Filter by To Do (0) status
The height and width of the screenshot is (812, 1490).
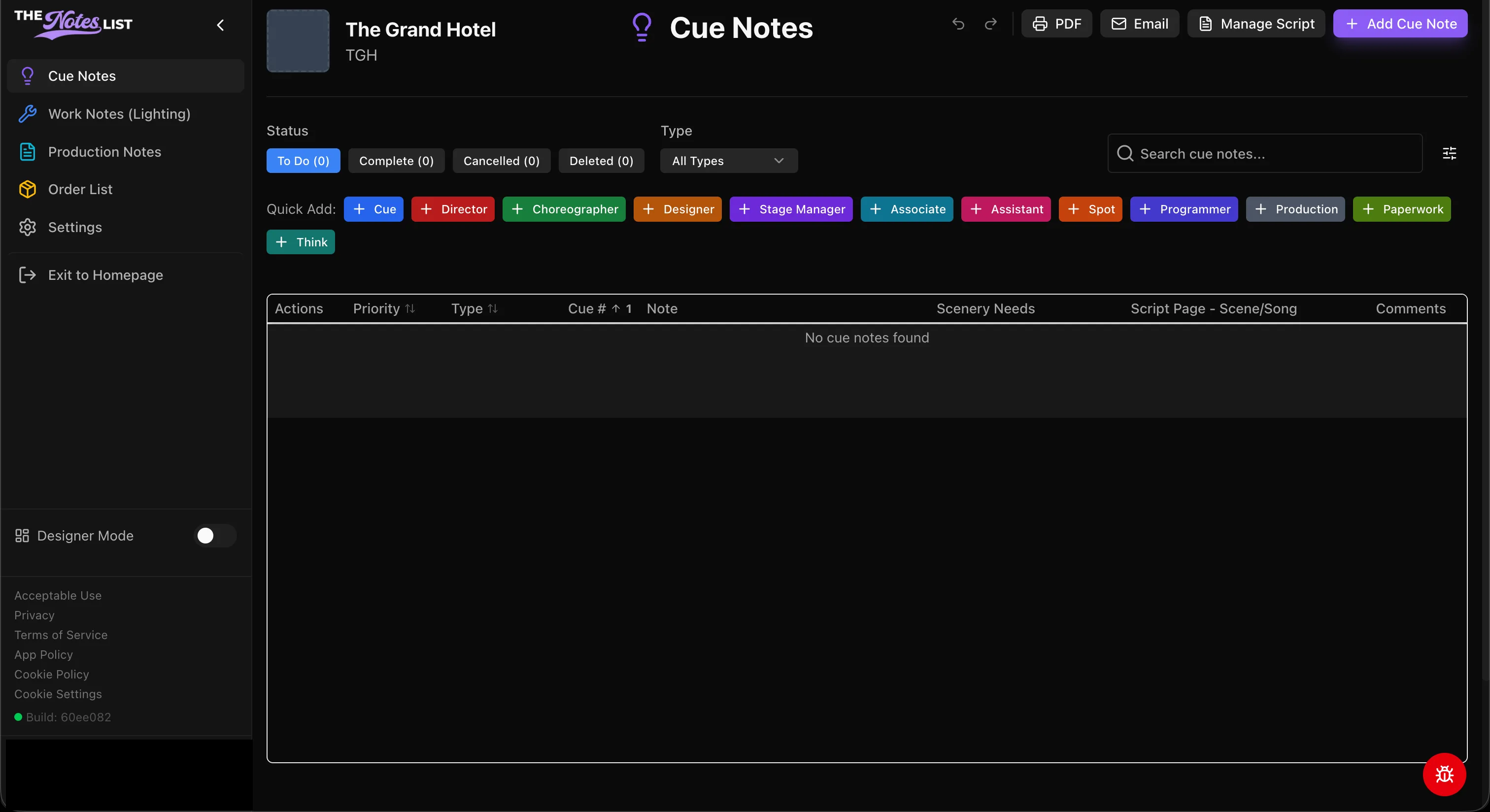[303, 161]
